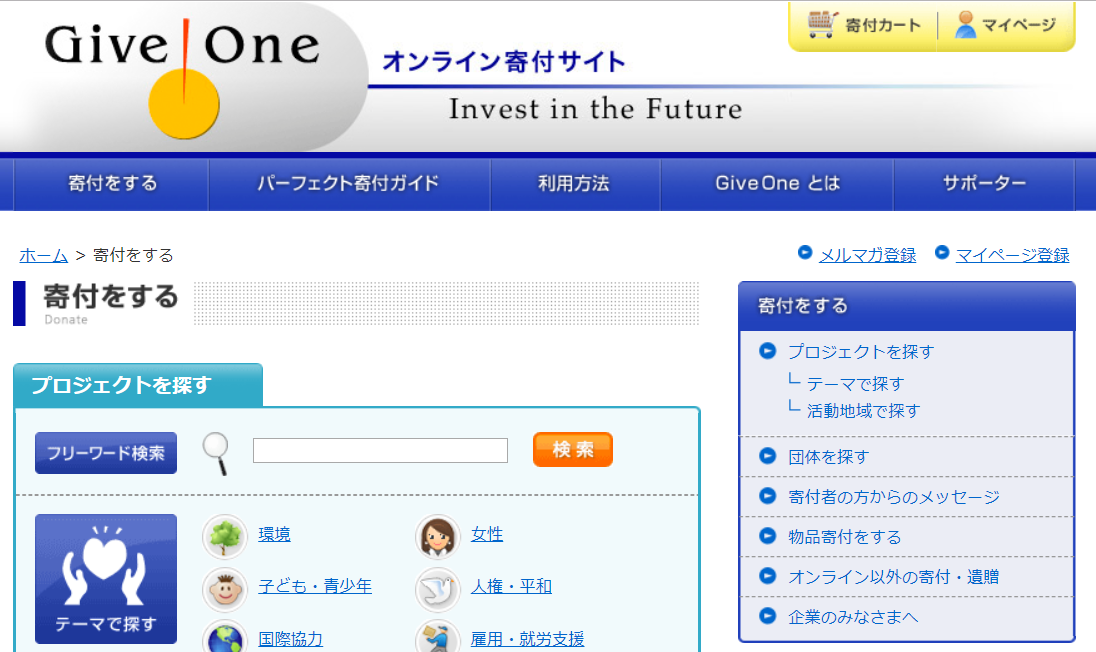The image size is (1096, 652).
Task: Click the child face icon for 子ども・青少年
Action: click(x=225, y=588)
